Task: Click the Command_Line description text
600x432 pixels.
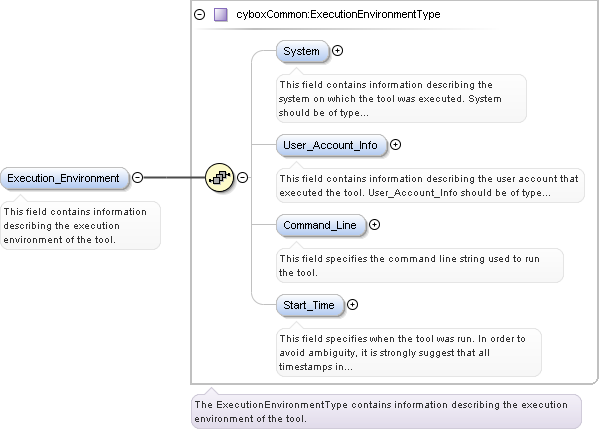Action: [x=418, y=265]
